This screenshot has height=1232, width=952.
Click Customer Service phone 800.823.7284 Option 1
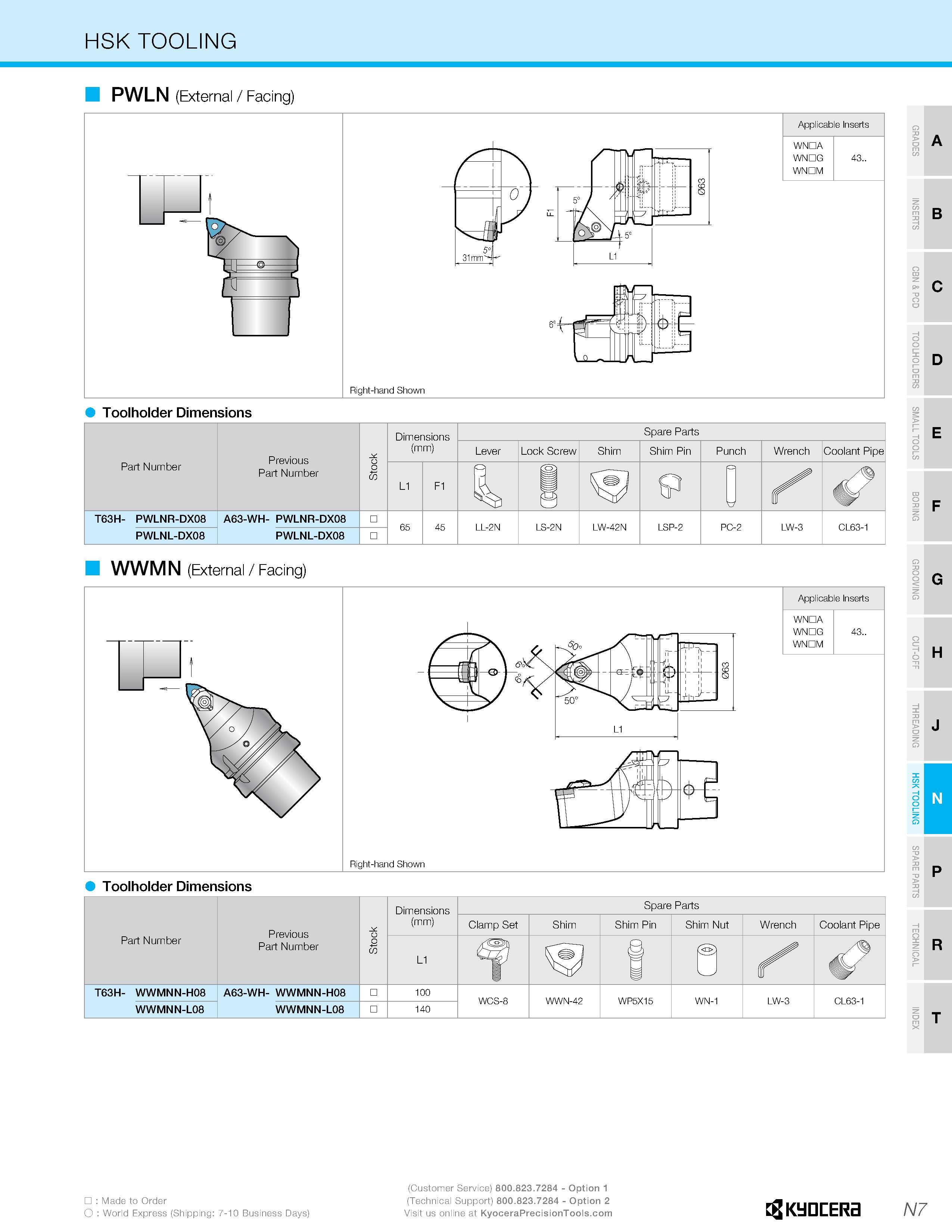coord(551,1188)
